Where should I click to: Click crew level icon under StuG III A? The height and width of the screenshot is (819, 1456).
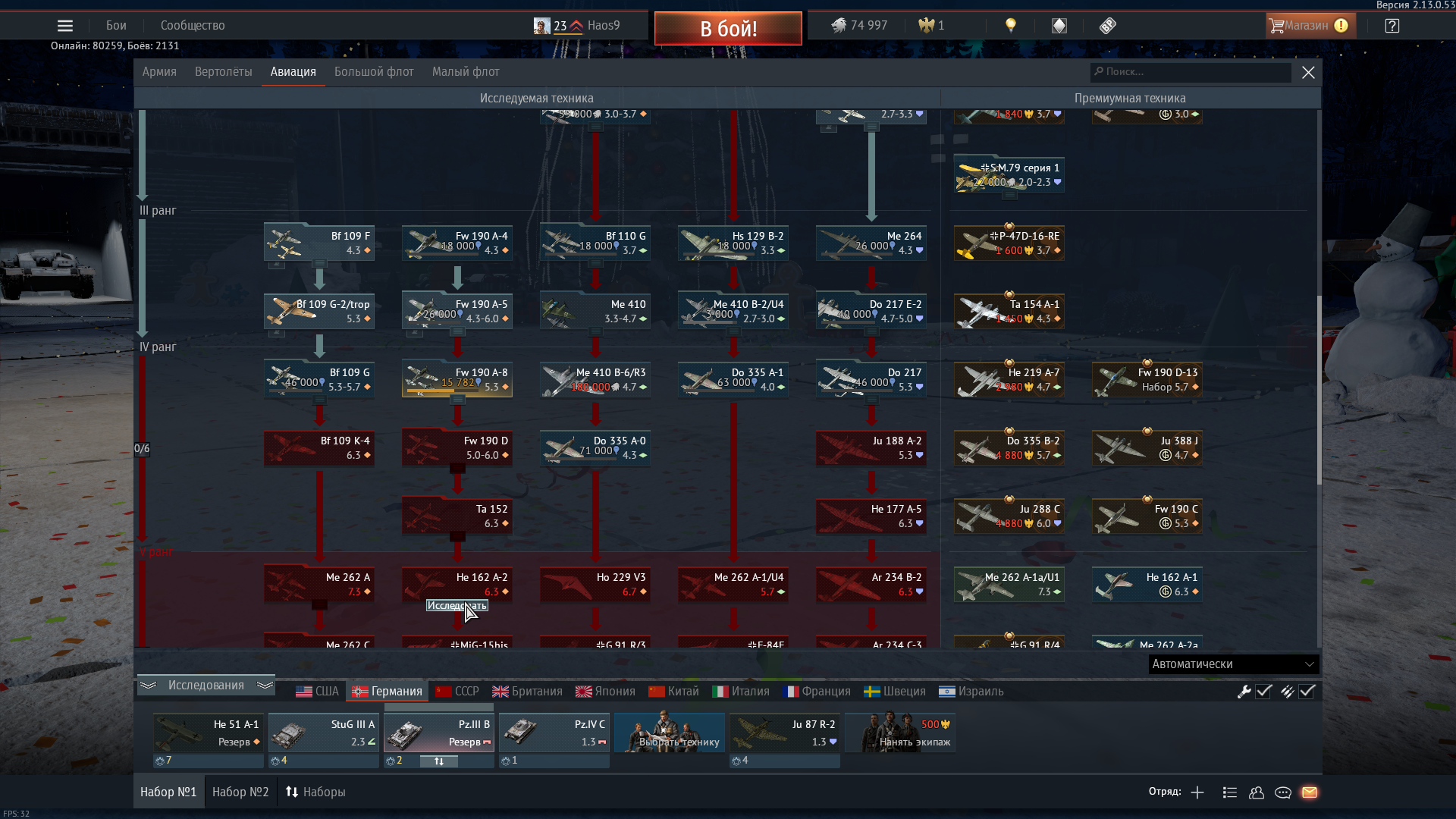coord(275,761)
